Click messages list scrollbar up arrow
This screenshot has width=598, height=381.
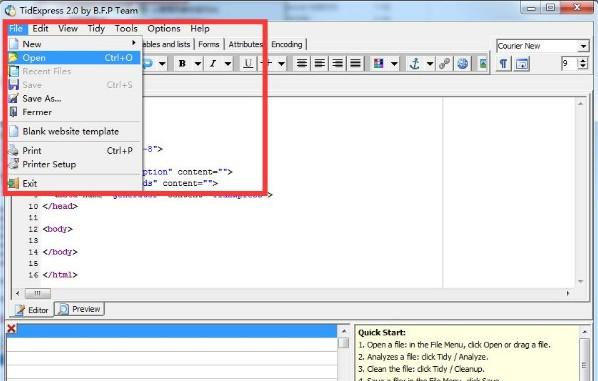344,331
